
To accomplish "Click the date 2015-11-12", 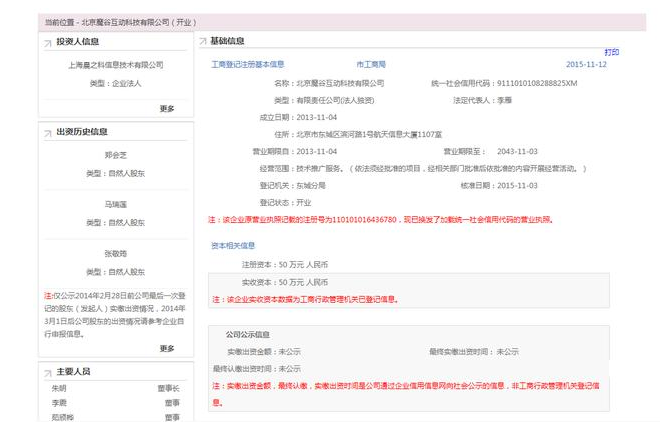I will 586,64.
